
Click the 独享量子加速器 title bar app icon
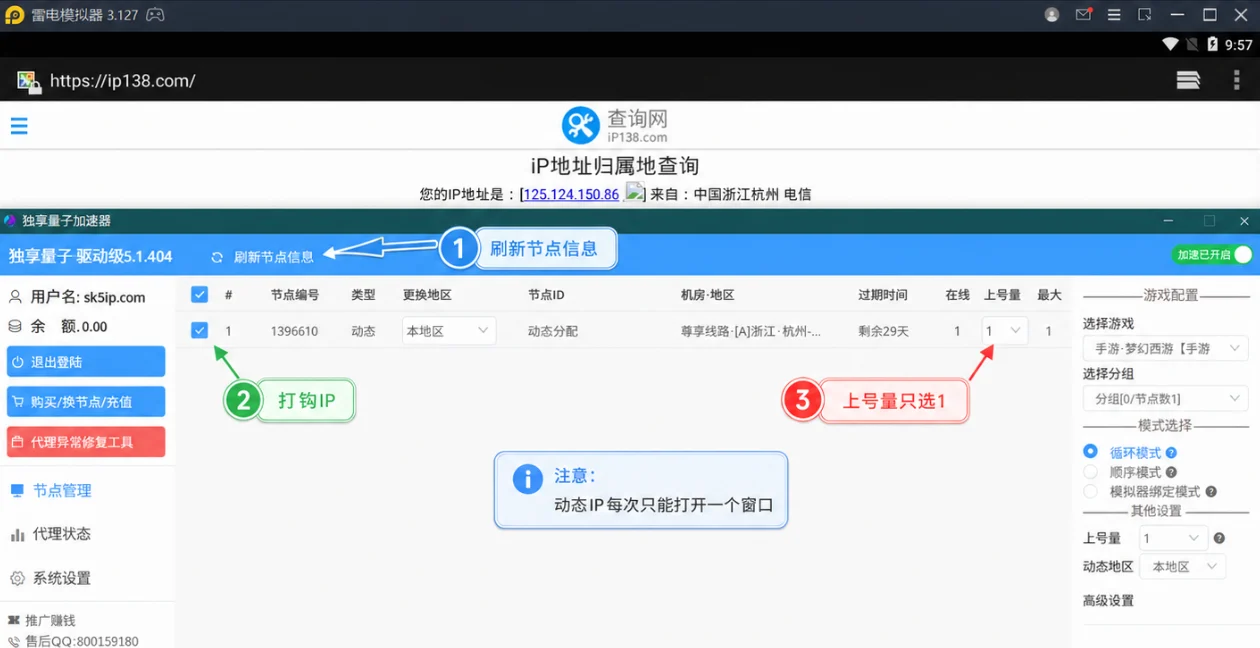(x=10, y=221)
